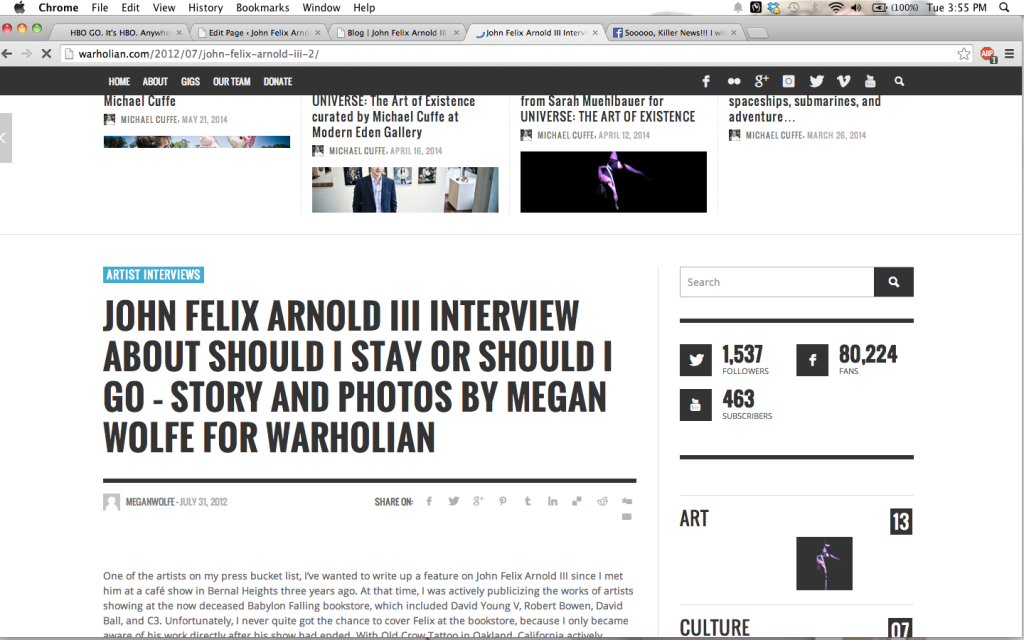This screenshot has width=1024, height=640.
Task: Click the ARTIST INTERVIEWS category tag
Action: coord(153,275)
